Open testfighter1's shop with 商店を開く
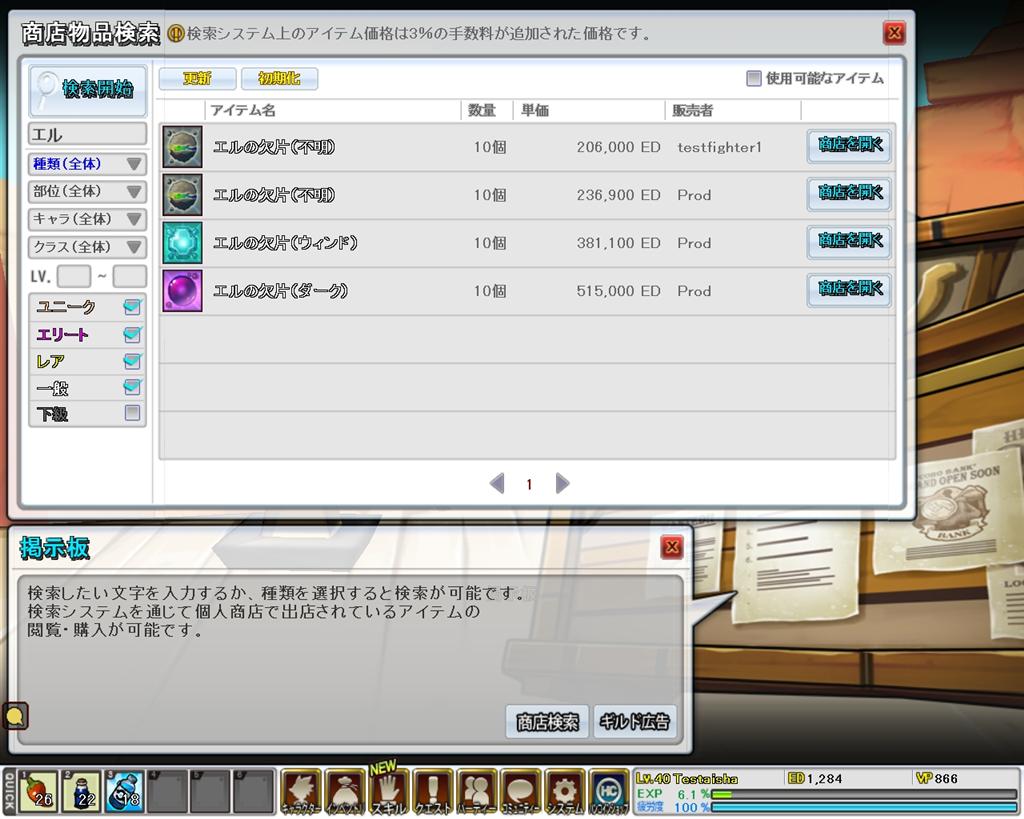Image resolution: width=1024 pixels, height=819 pixels. [x=849, y=144]
